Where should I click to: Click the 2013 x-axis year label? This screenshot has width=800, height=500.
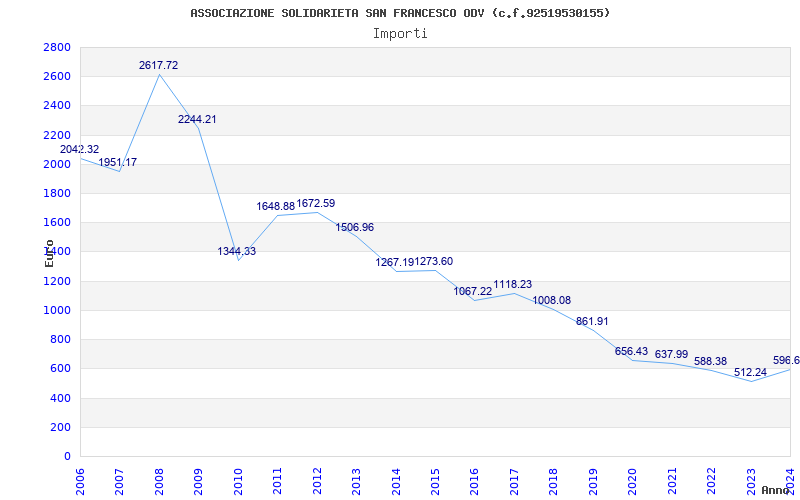(x=356, y=482)
